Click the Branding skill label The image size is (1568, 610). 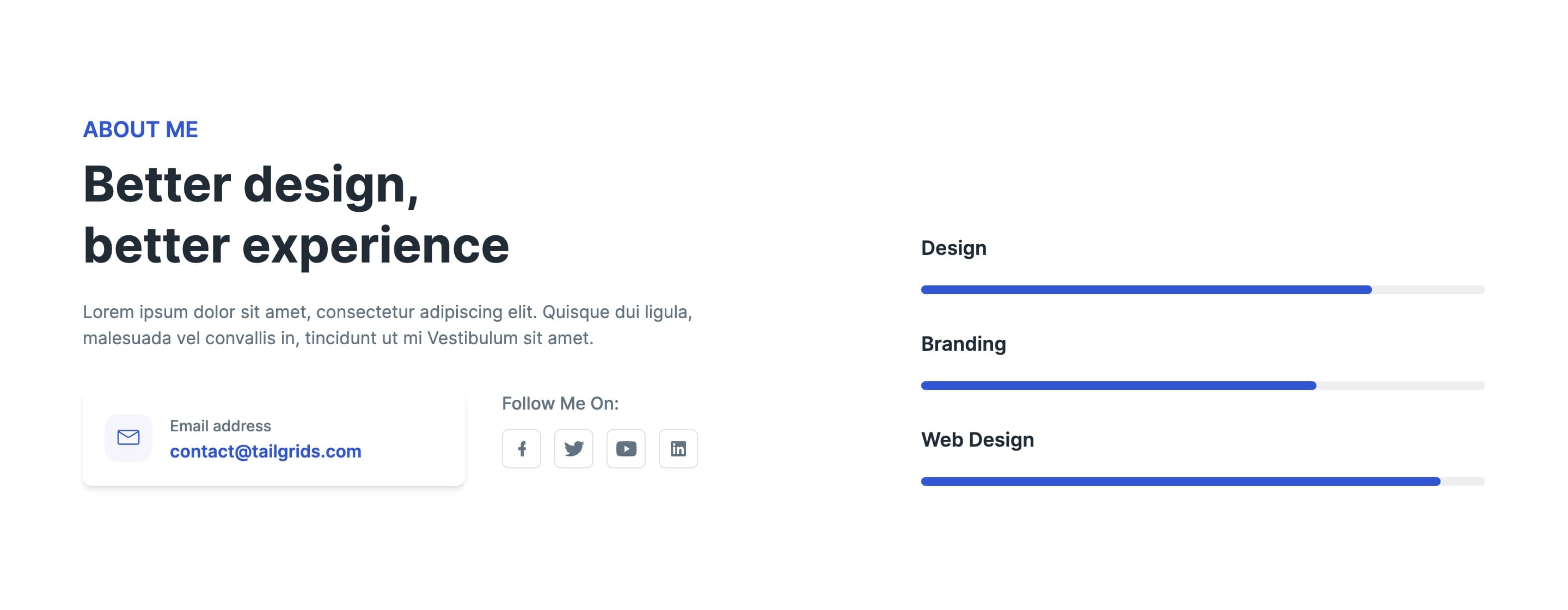(964, 344)
